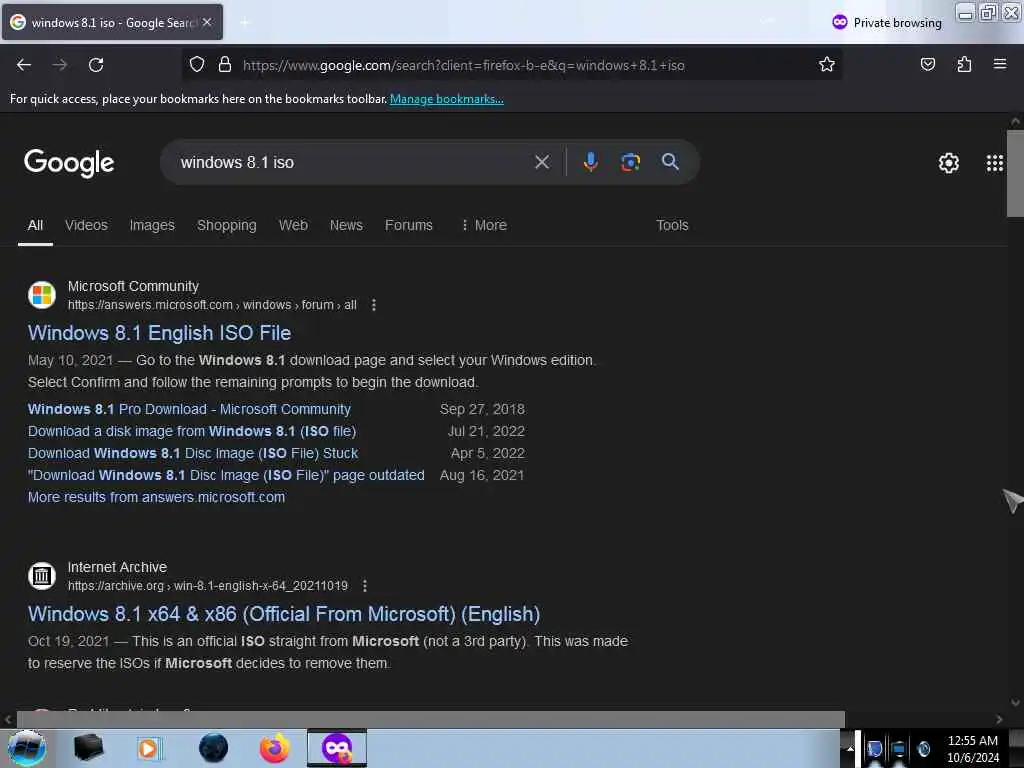Screen dimensions: 1024x768
Task: Click the answers.microsoft.com breadcrumb URL
Action: click(212, 305)
